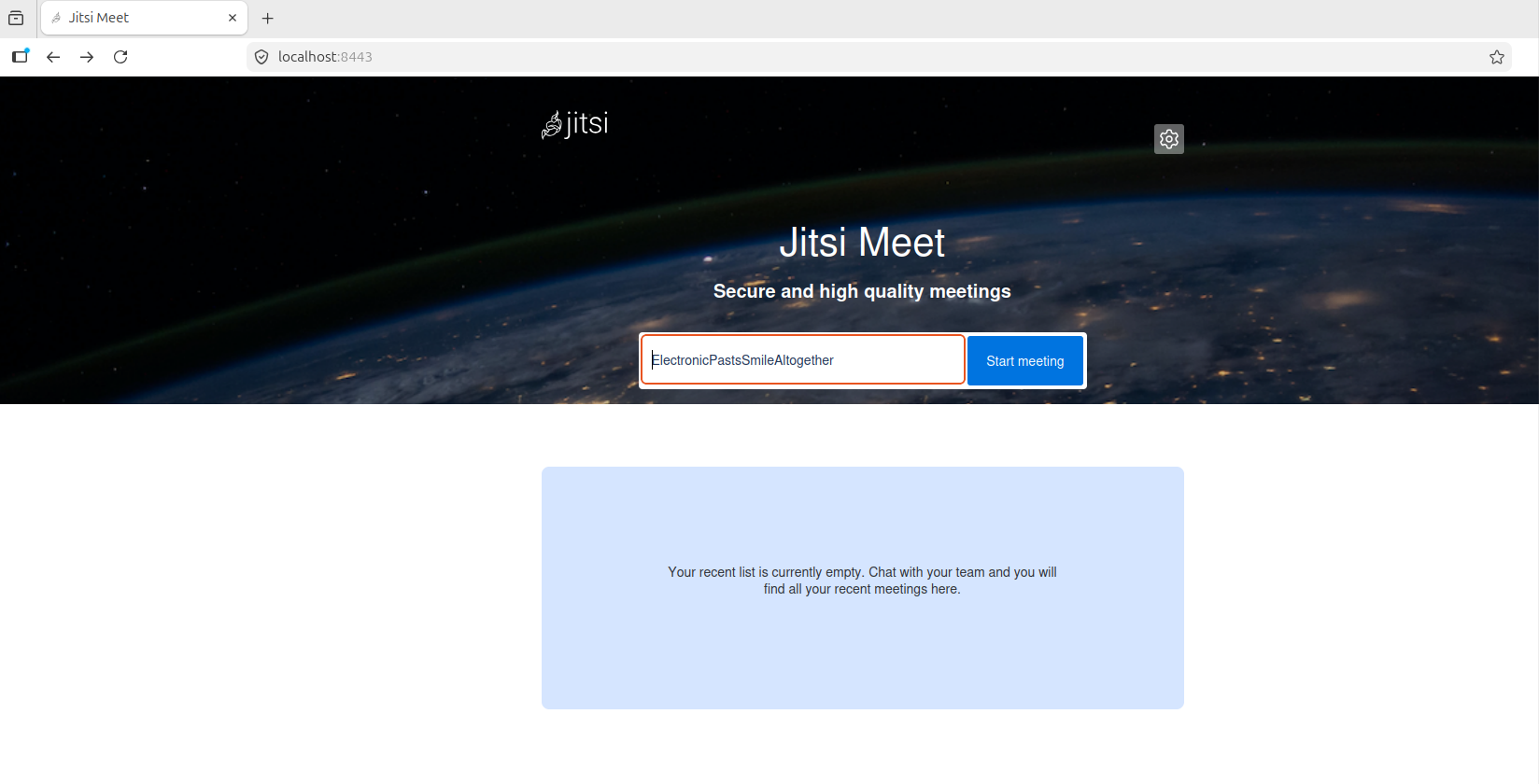Reload the current page
The image size is (1539, 784).
tap(120, 57)
